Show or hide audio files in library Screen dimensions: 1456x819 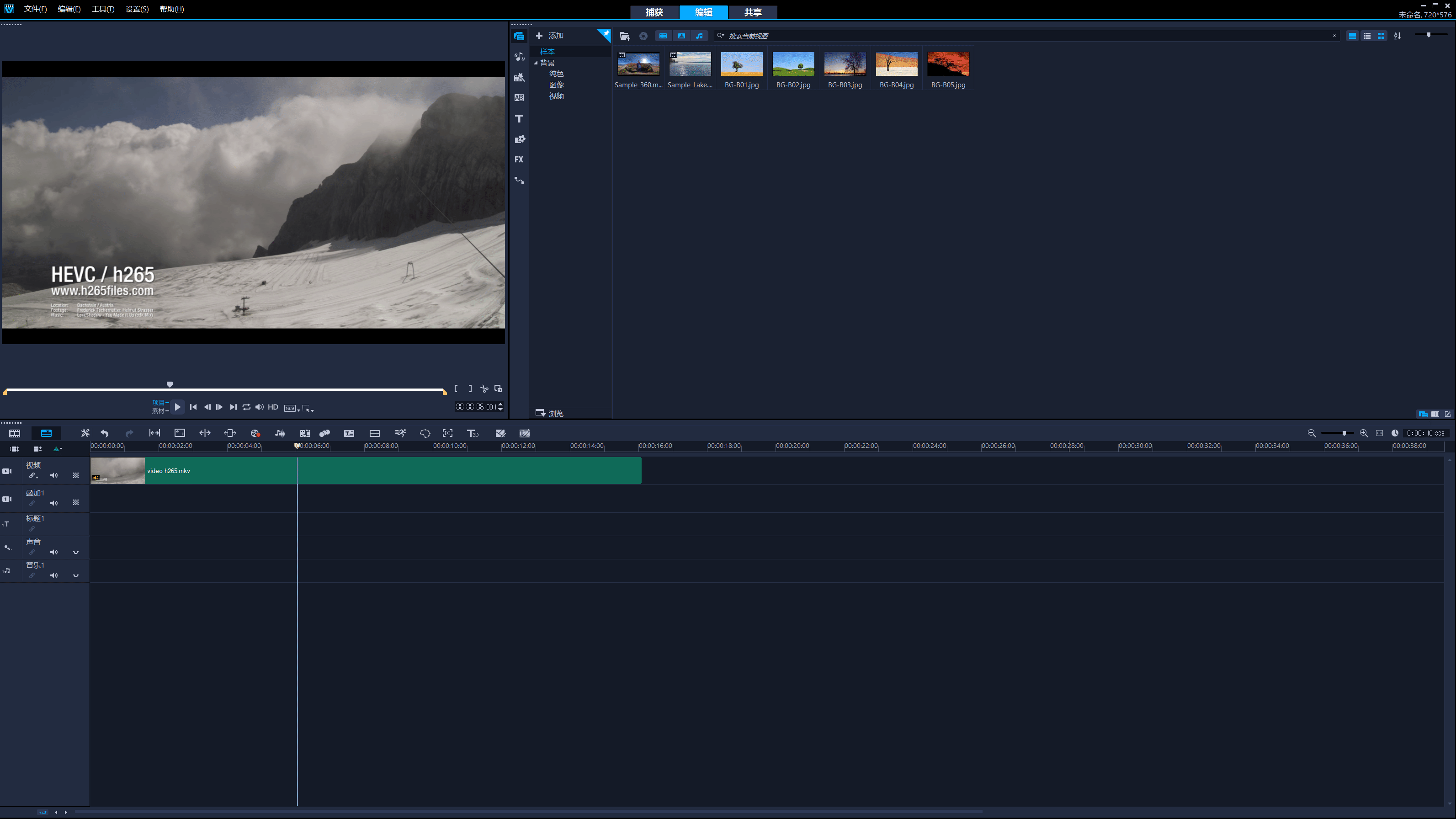699,36
